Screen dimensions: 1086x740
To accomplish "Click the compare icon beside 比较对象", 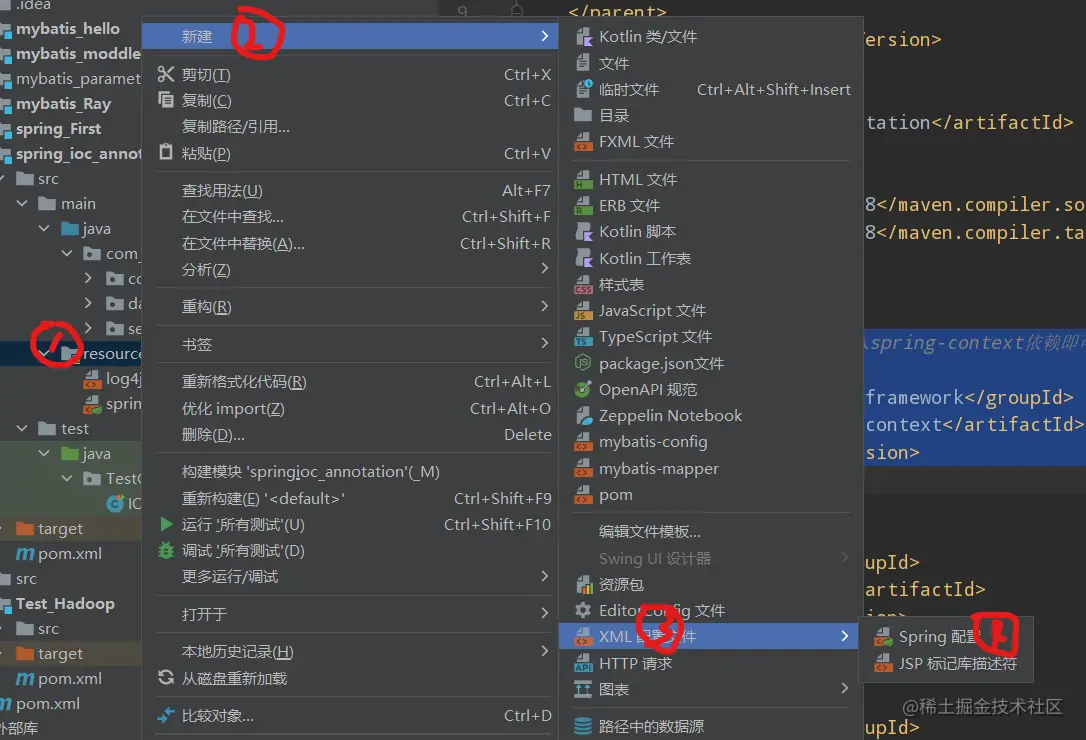I will tap(166, 715).
